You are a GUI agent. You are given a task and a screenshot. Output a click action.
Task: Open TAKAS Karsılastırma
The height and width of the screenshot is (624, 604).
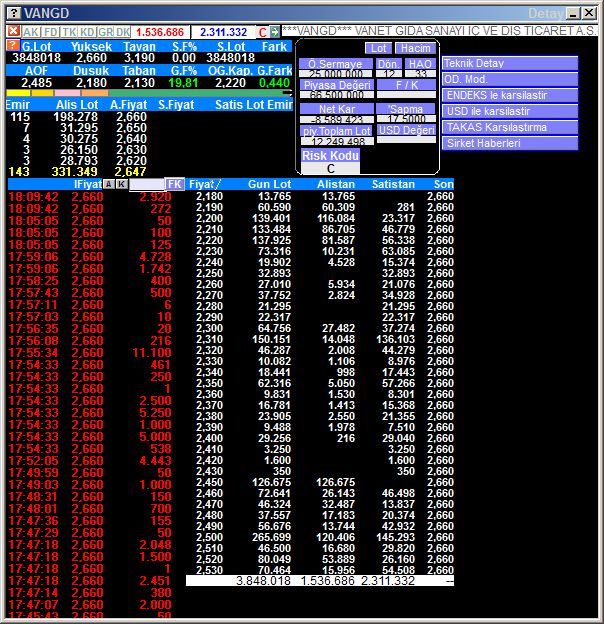pyautogui.click(x=510, y=127)
